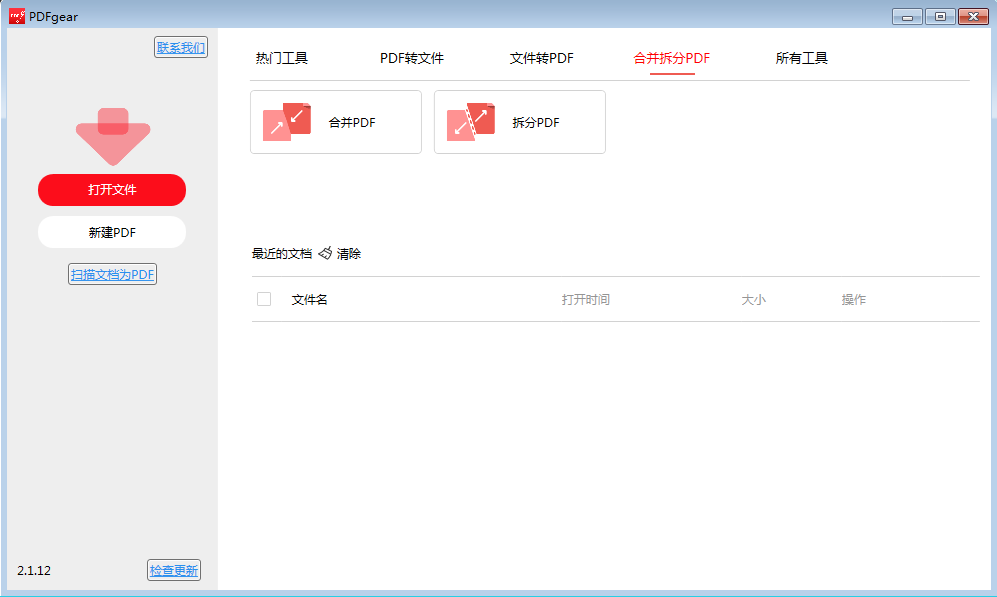This screenshot has height=597, width=997.
Task: Click the broom icon beside 清除
Action: pos(325,254)
